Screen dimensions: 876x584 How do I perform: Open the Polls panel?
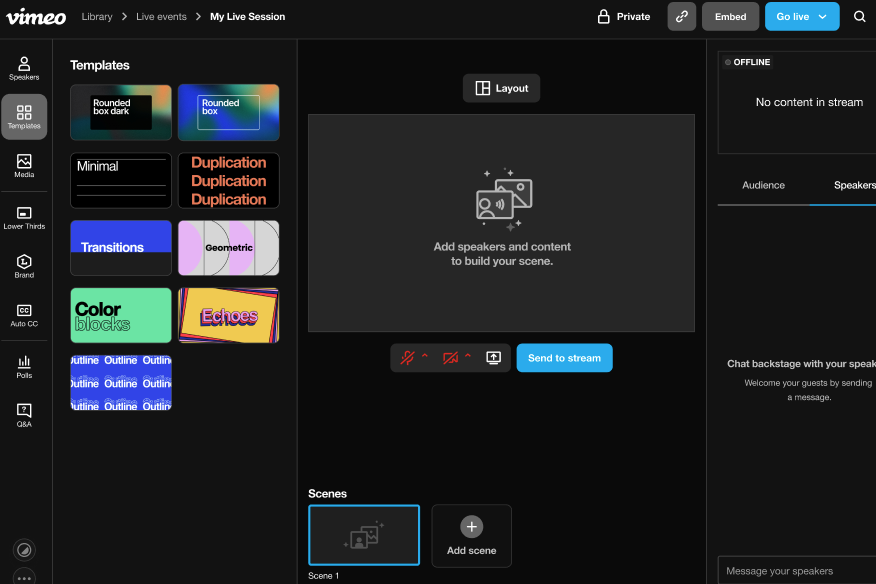coord(24,363)
